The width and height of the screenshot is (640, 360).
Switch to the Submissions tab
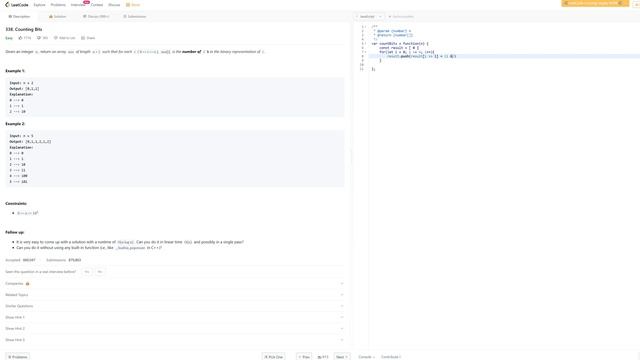coord(135,17)
